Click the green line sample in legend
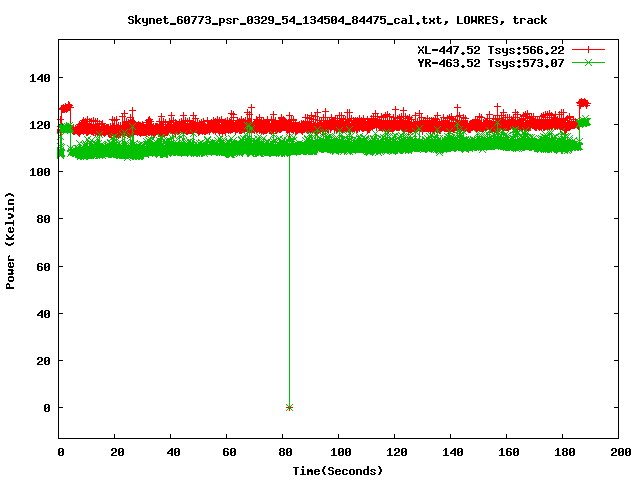The height and width of the screenshot is (480, 640). click(588, 62)
